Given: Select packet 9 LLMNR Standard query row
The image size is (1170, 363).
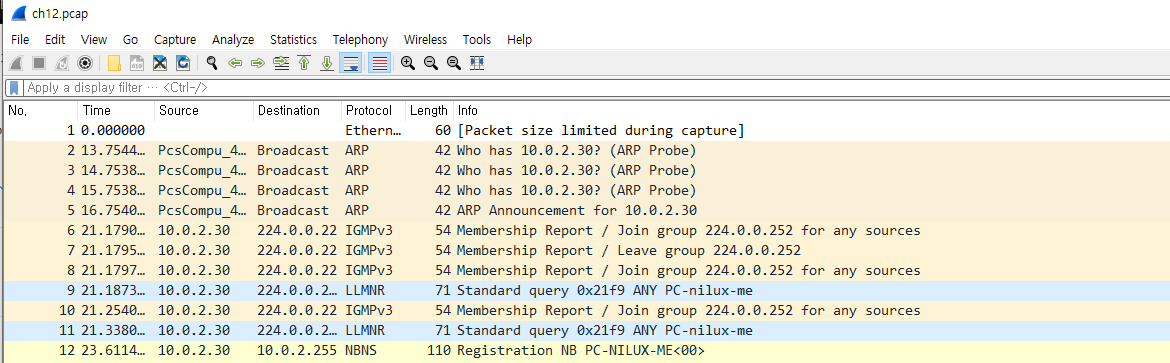Looking at the screenshot, I should click(x=586, y=291).
